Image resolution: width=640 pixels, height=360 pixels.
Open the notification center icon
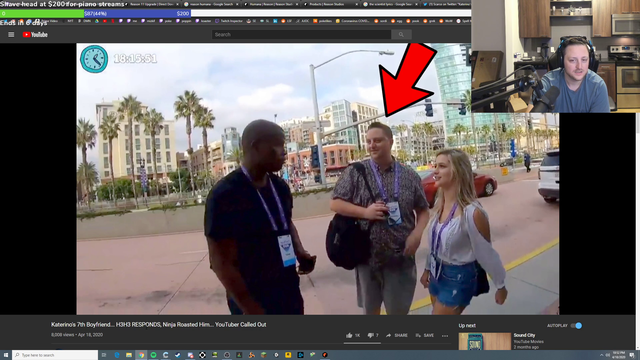pyautogui.click(x=632, y=355)
